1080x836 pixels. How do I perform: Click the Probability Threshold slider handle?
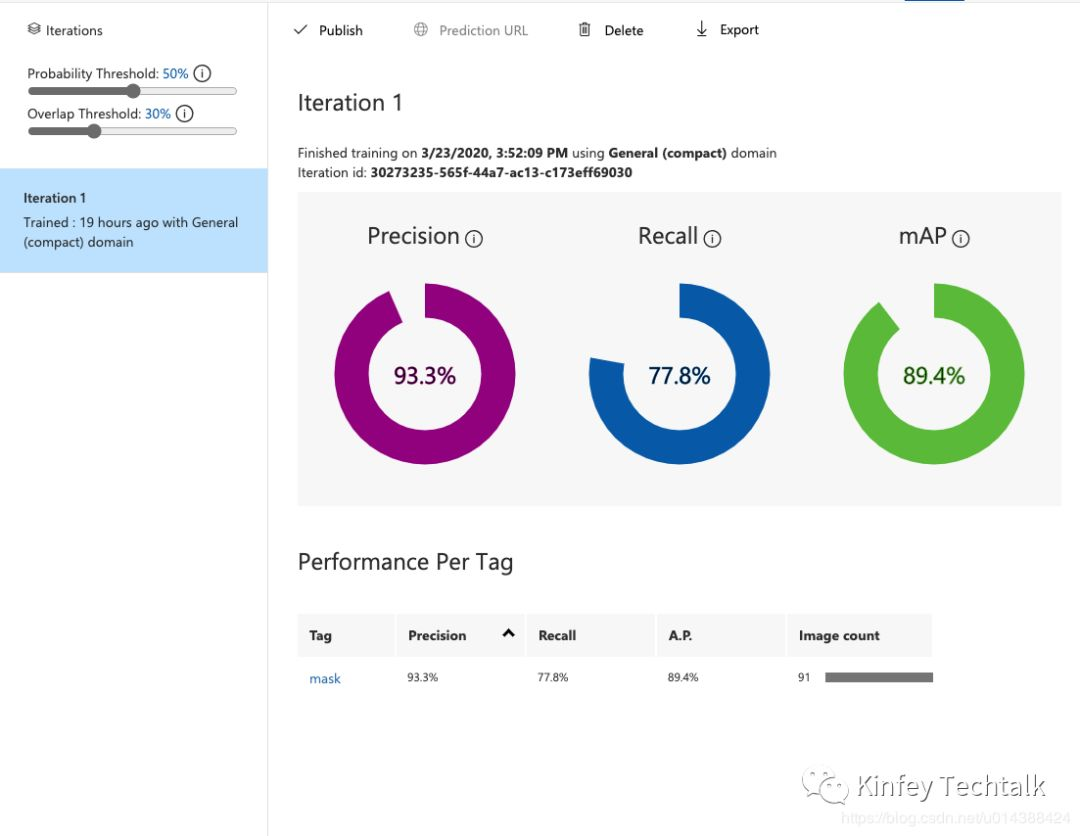(133, 91)
